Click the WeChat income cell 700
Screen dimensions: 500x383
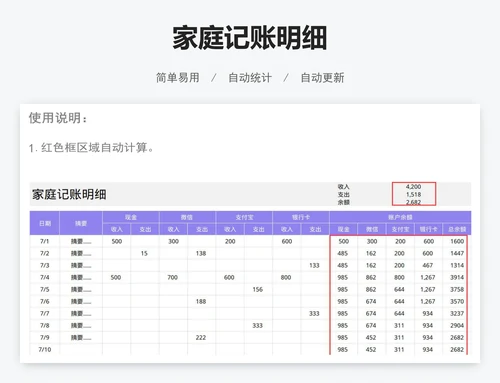[173, 277]
